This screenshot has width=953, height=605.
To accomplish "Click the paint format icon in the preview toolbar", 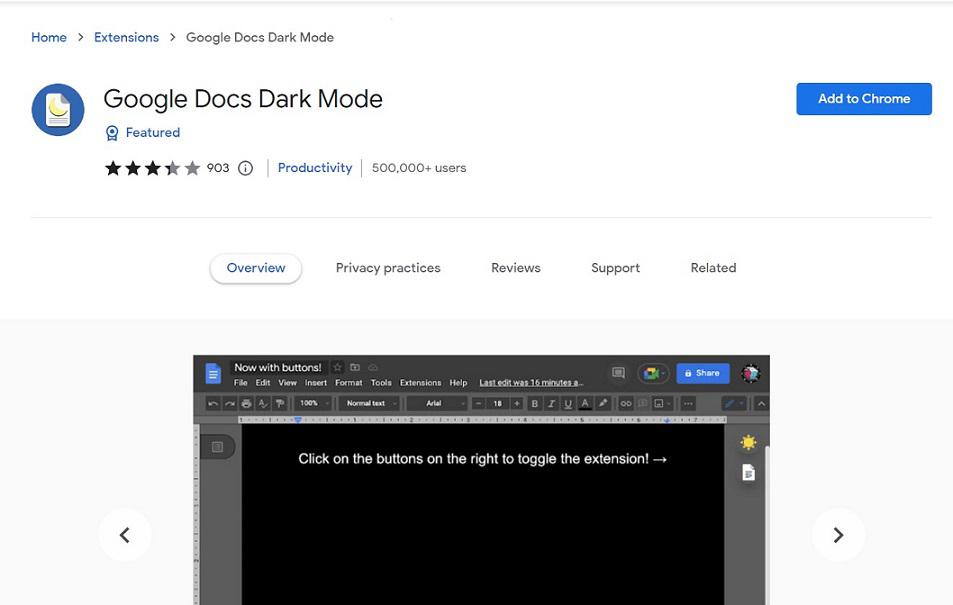I will coord(280,403).
